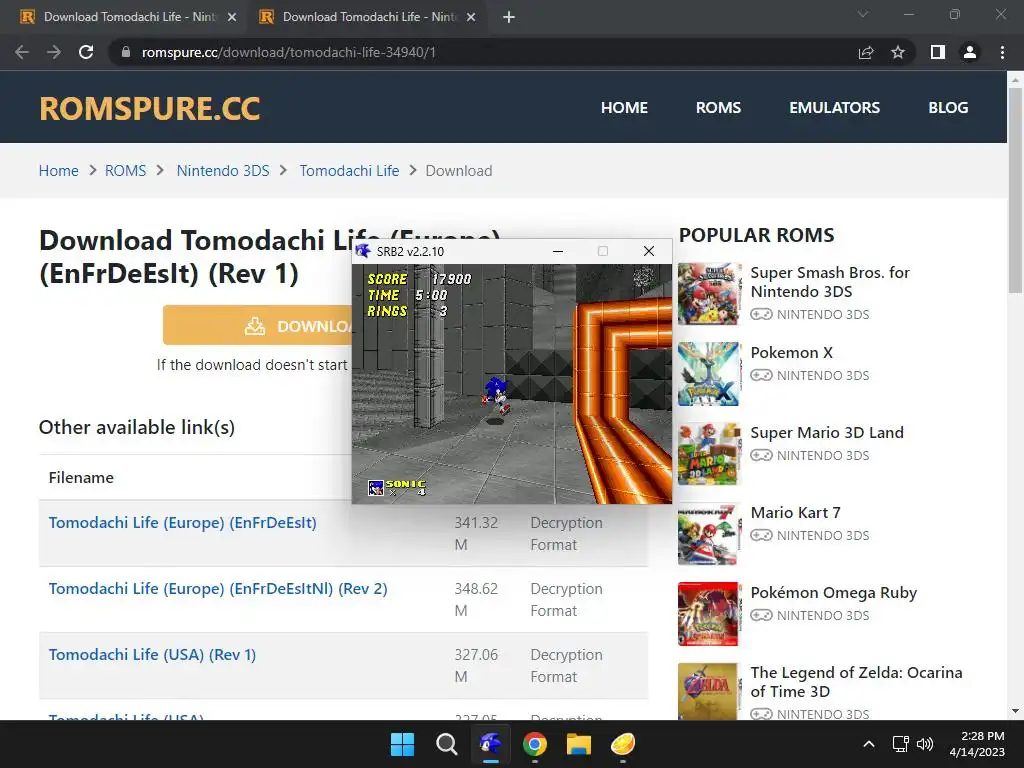Image resolution: width=1024 pixels, height=768 pixels.
Task: Minimize the SRB2 v2.2.10 window
Action: click(x=558, y=251)
